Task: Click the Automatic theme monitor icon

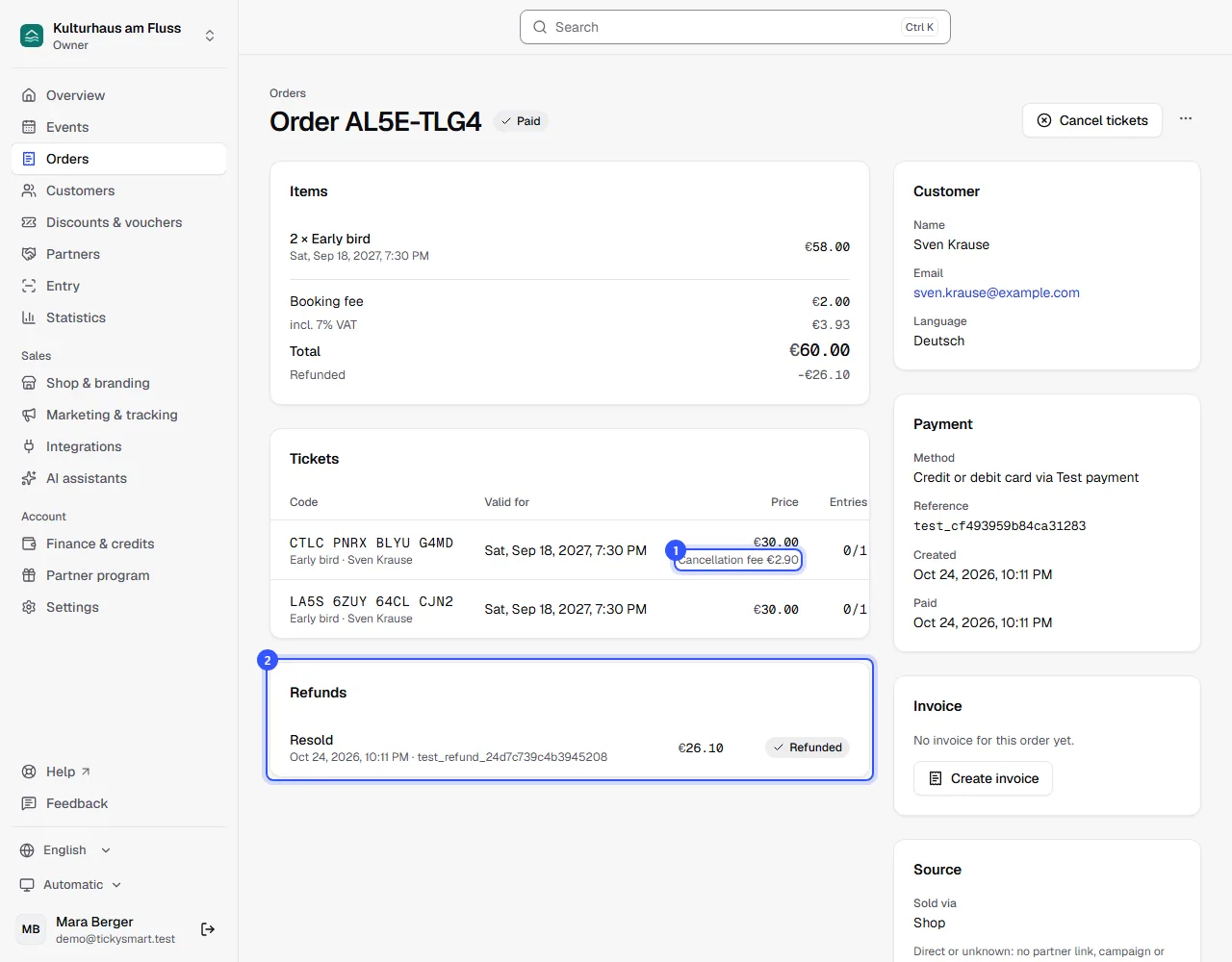Action: (x=27, y=885)
